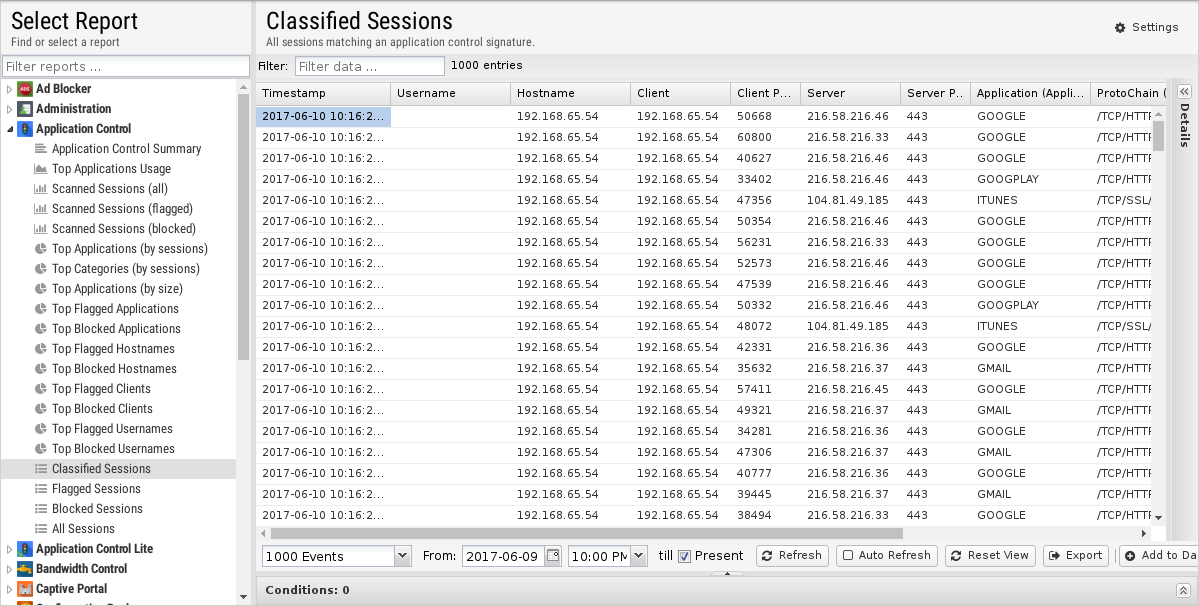
Task: Click the Application Control Lite icon
Action: 25,549
